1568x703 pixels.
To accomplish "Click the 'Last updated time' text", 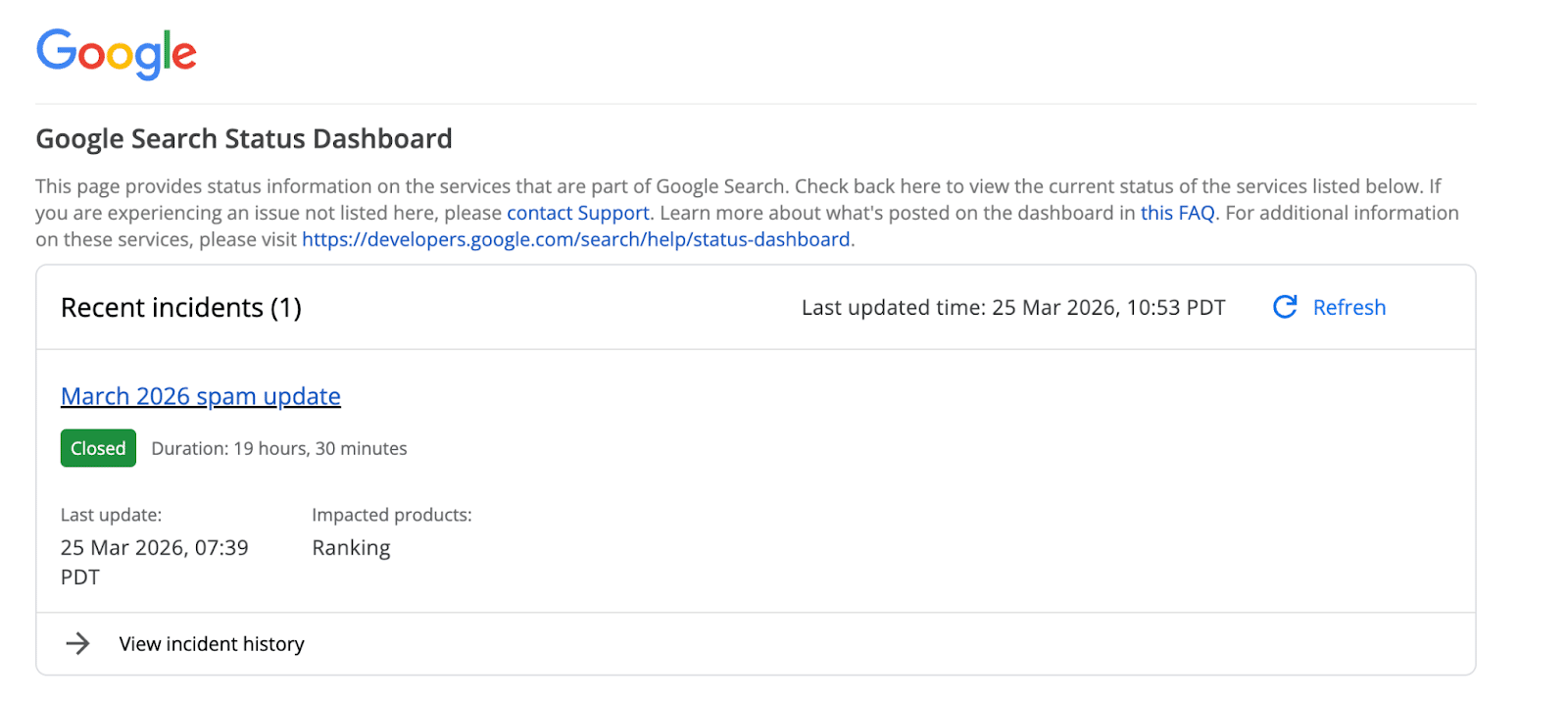I will point(1011,307).
